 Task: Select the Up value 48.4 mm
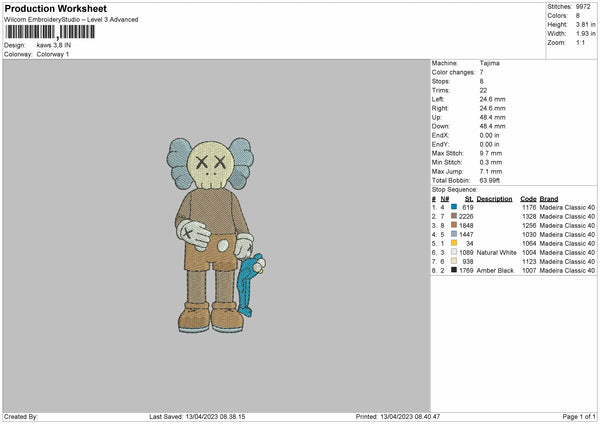[492, 117]
